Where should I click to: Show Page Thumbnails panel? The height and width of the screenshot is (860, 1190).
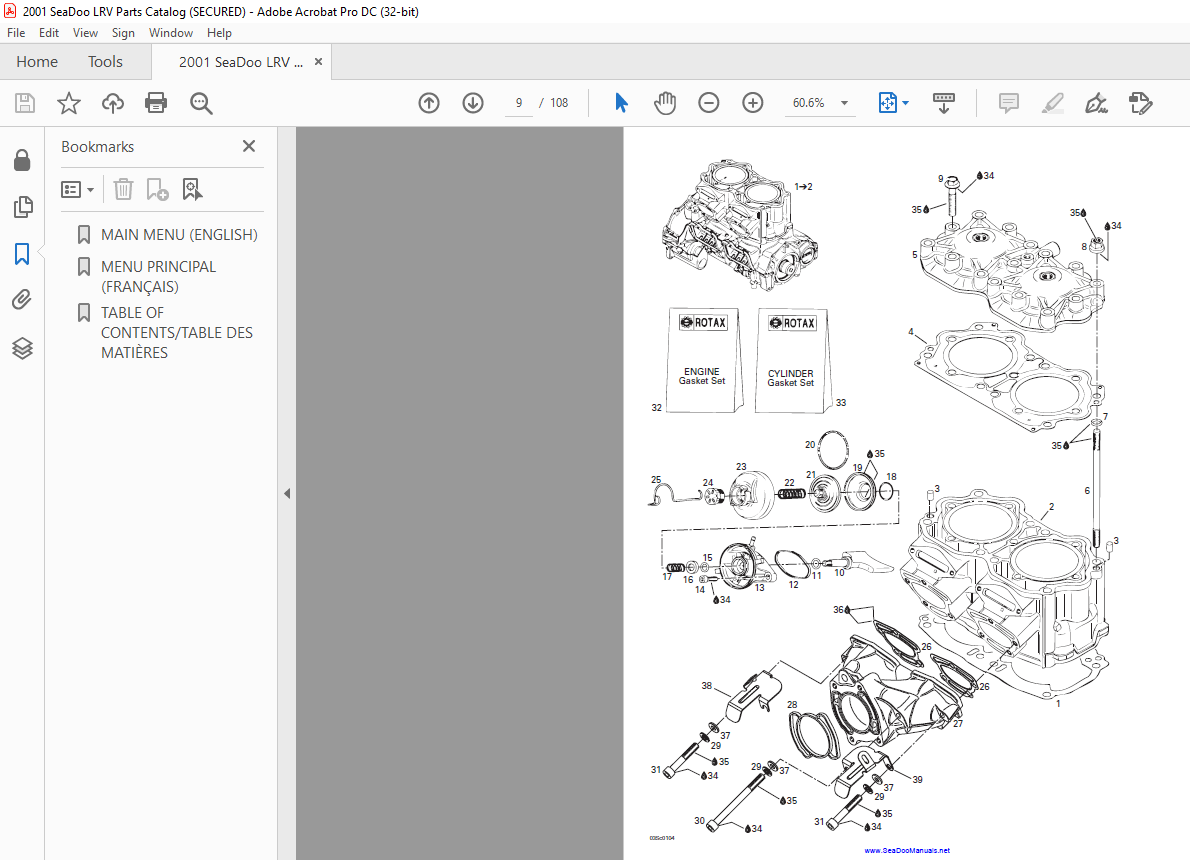pos(23,206)
